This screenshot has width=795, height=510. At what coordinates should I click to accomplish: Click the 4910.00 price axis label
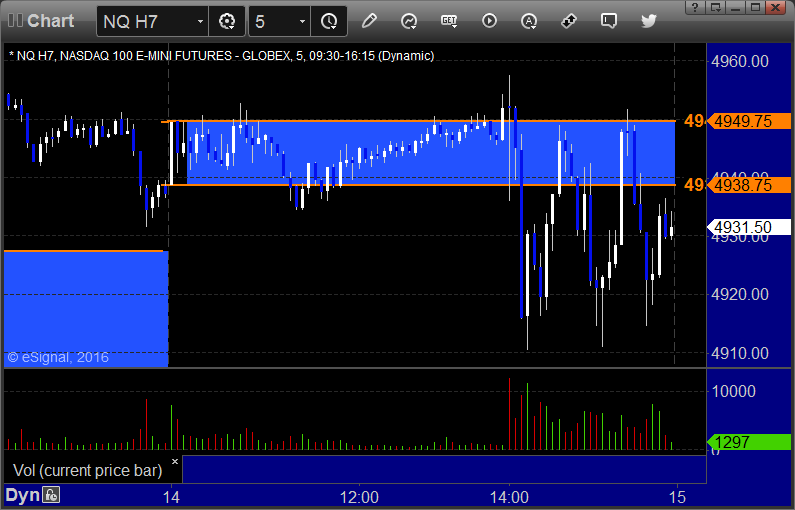pyautogui.click(x=740, y=353)
